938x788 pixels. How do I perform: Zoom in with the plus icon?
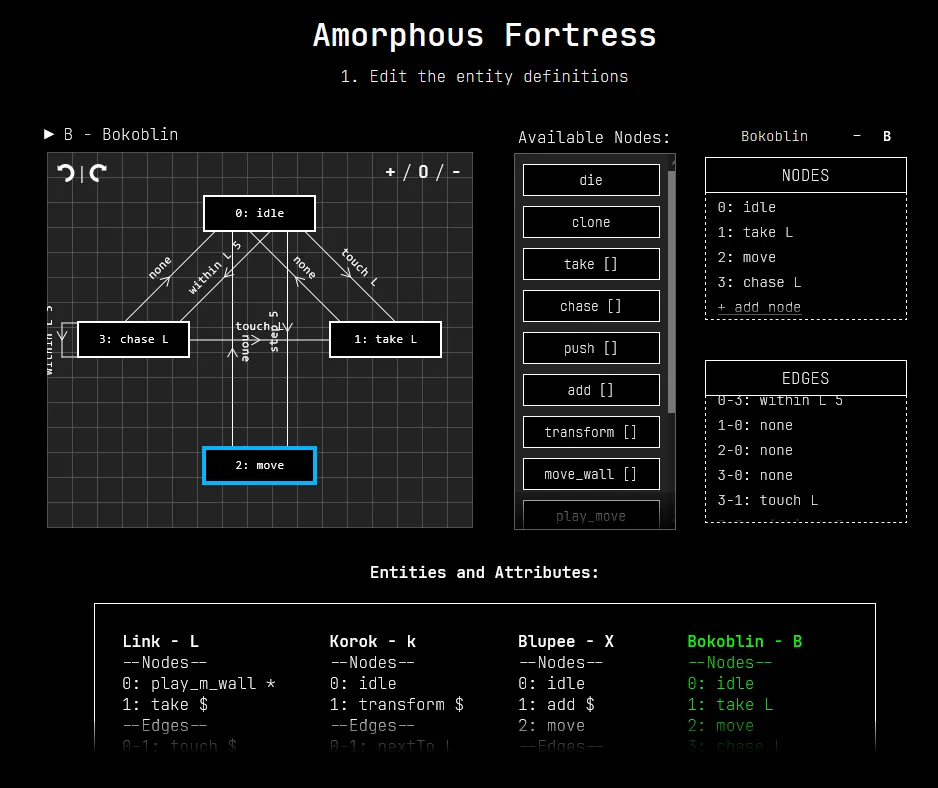[x=390, y=172]
